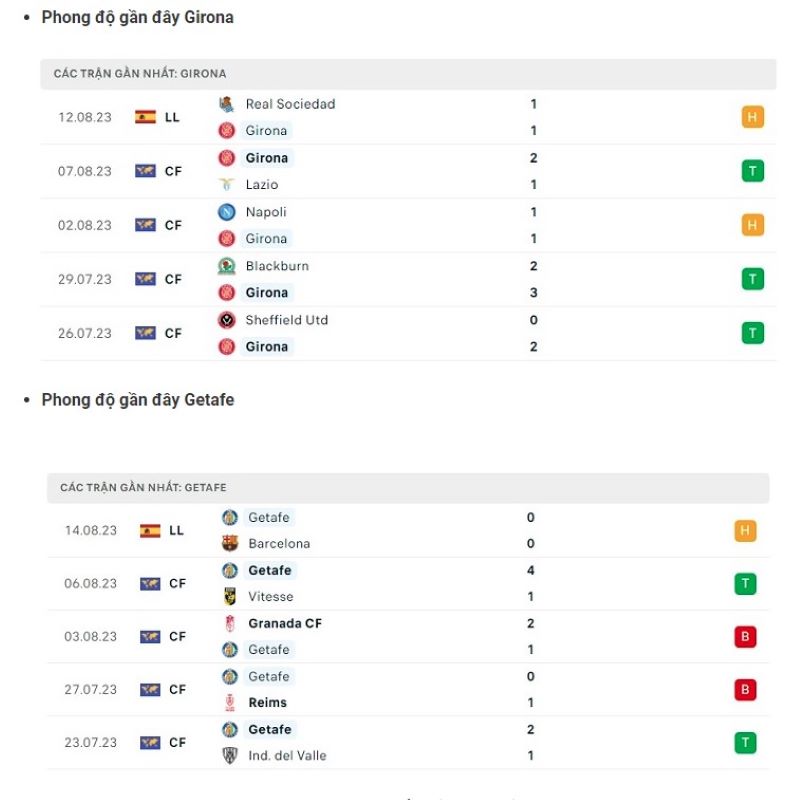Click the Lazio eagle crest icon
The height and width of the screenshot is (800, 800).
point(227,184)
